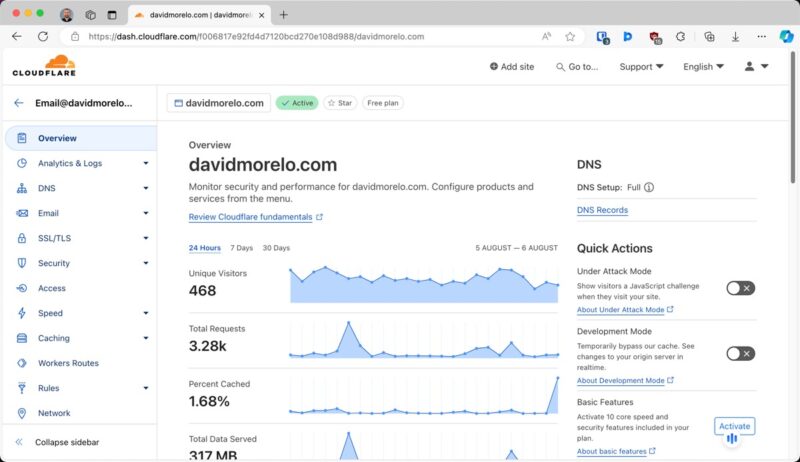Viewport: 800px width, 462px height.
Task: Open the Copilot icon in the browser toolbar
Action: pyautogui.click(x=786, y=36)
